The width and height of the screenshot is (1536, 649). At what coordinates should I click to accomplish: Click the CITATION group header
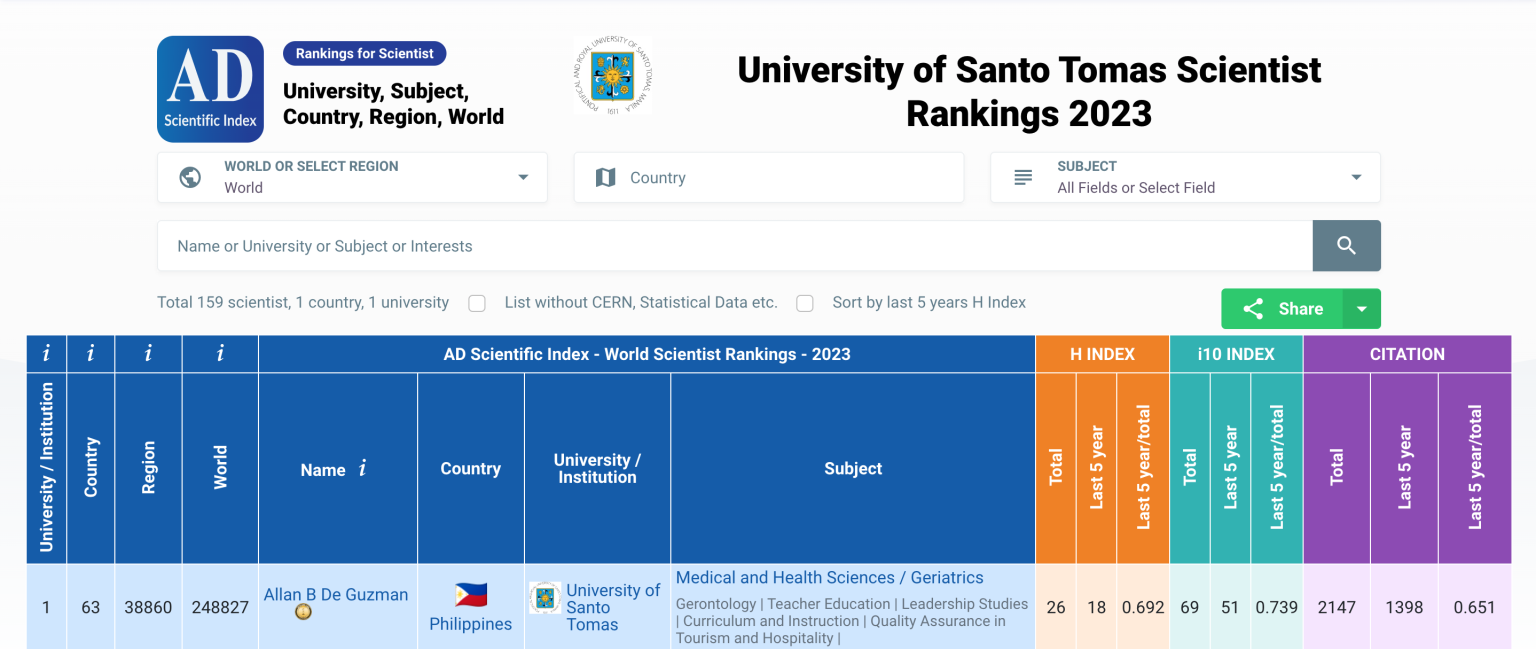coord(1407,354)
